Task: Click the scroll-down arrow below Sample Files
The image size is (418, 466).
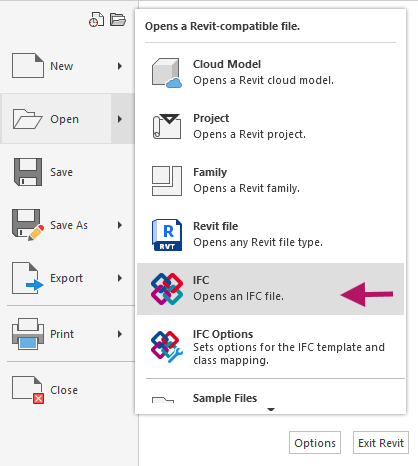Action: click(x=271, y=409)
